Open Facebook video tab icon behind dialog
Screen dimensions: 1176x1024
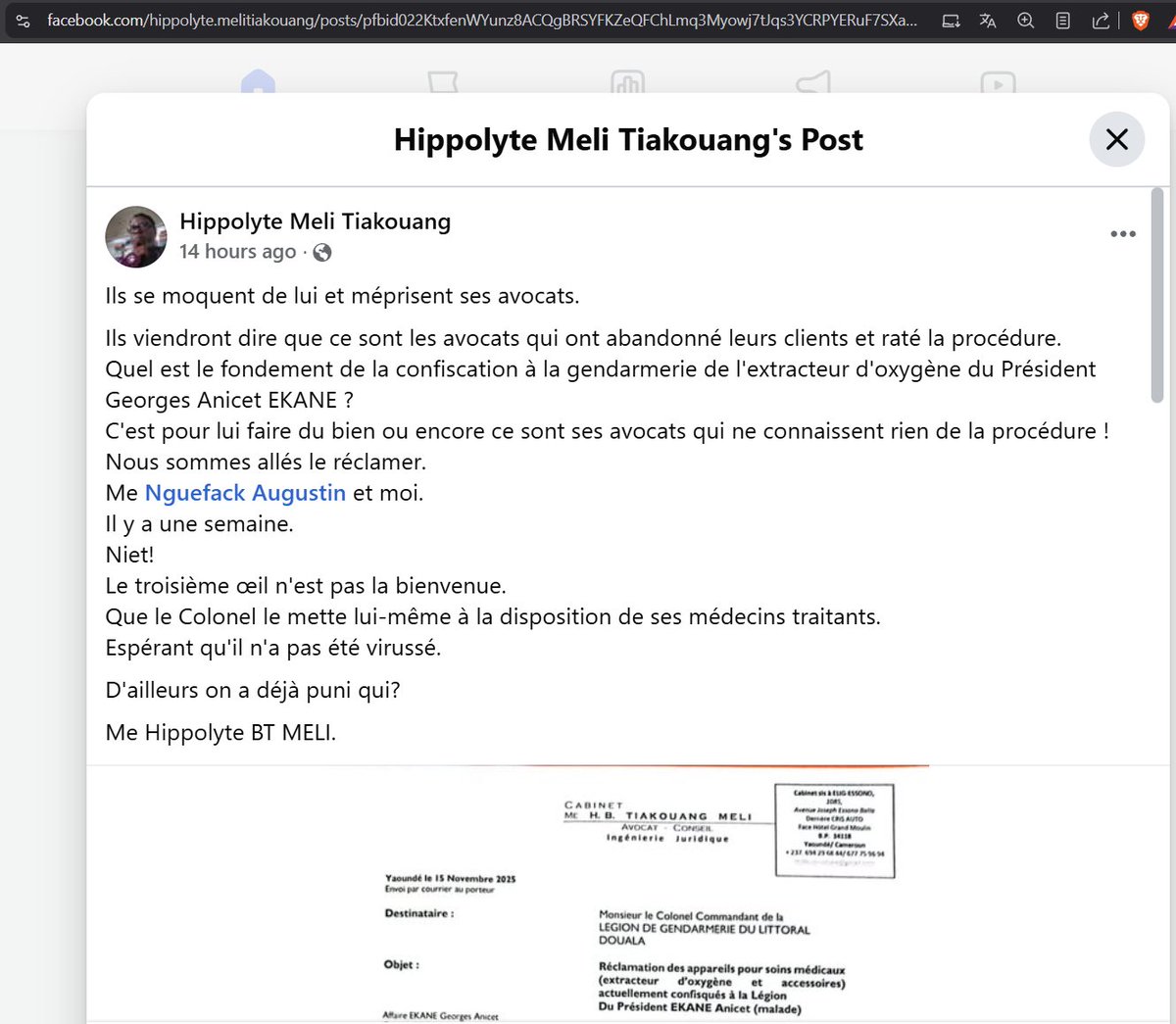(x=998, y=82)
